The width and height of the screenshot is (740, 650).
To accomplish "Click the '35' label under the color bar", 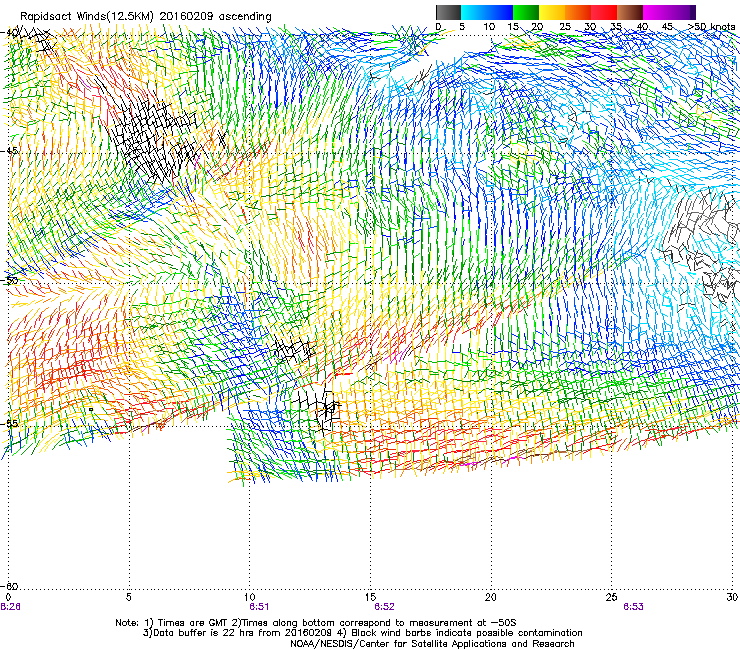I will [x=616, y=26].
